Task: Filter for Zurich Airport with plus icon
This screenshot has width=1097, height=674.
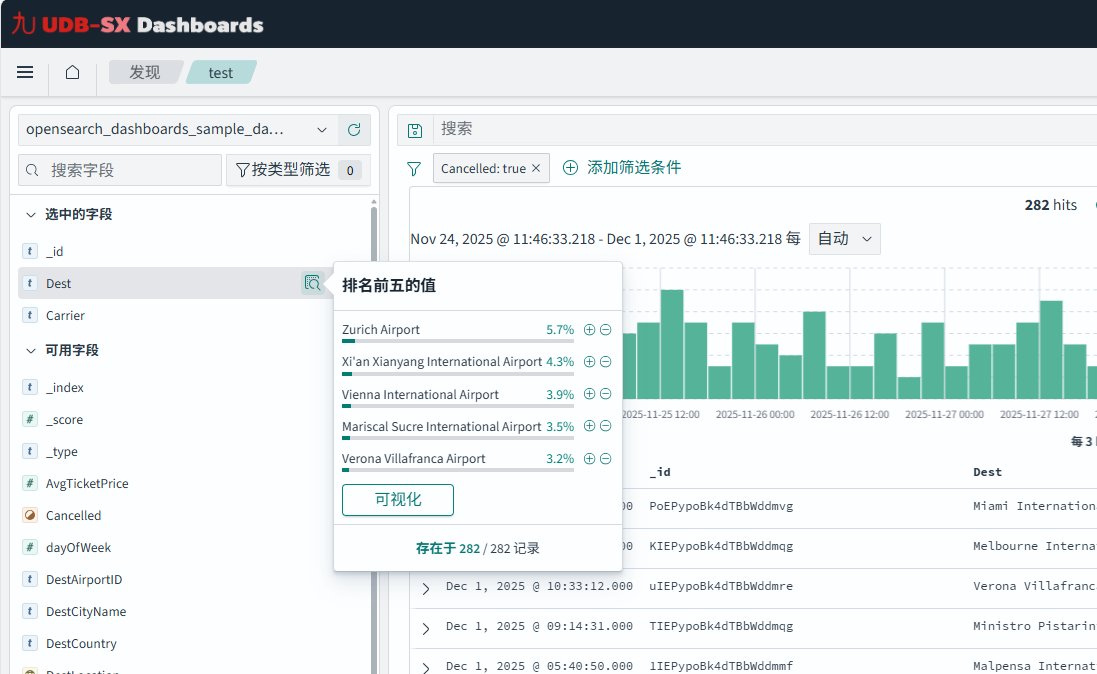Action: tap(589, 330)
